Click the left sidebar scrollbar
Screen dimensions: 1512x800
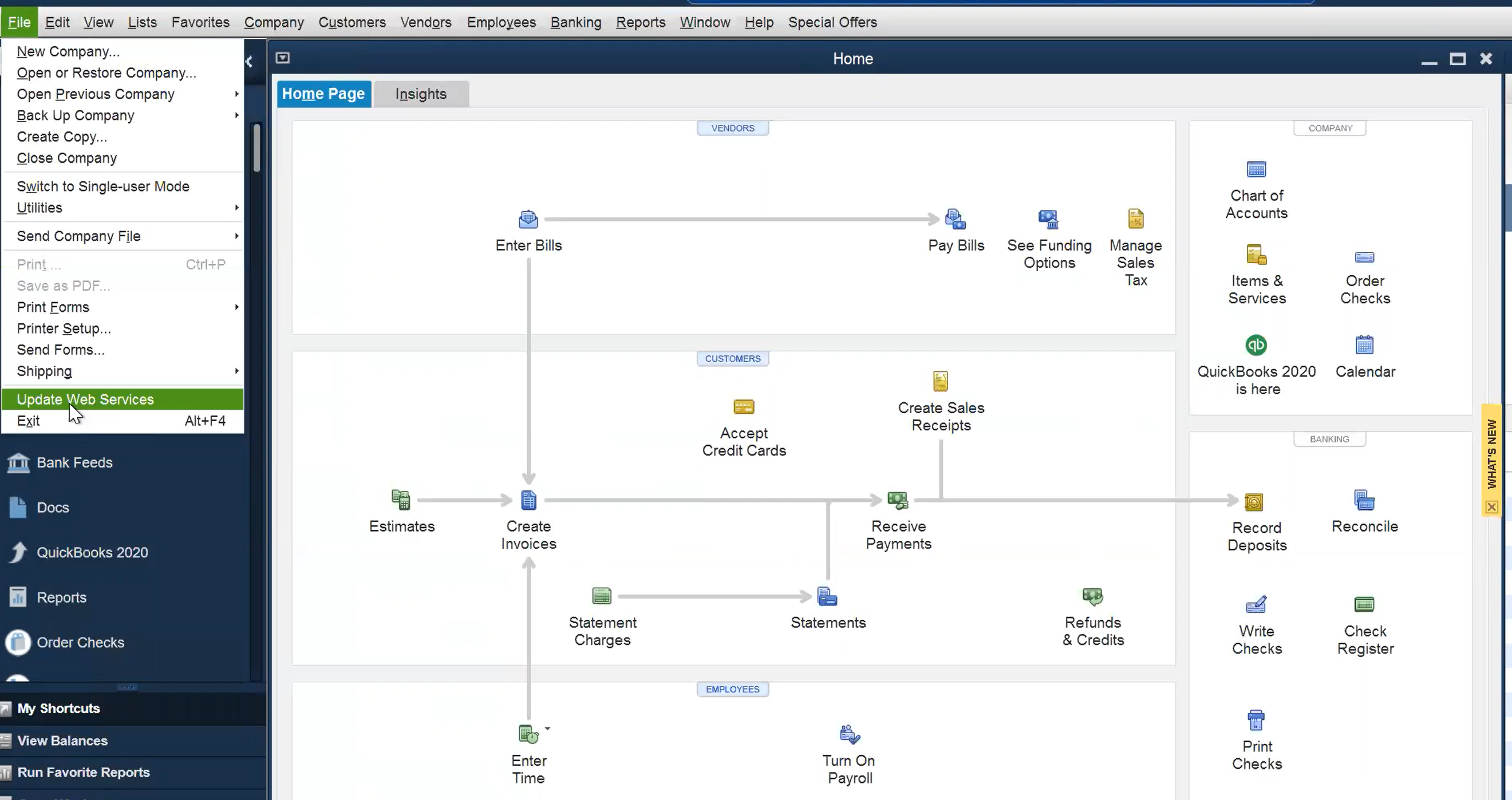[x=256, y=148]
